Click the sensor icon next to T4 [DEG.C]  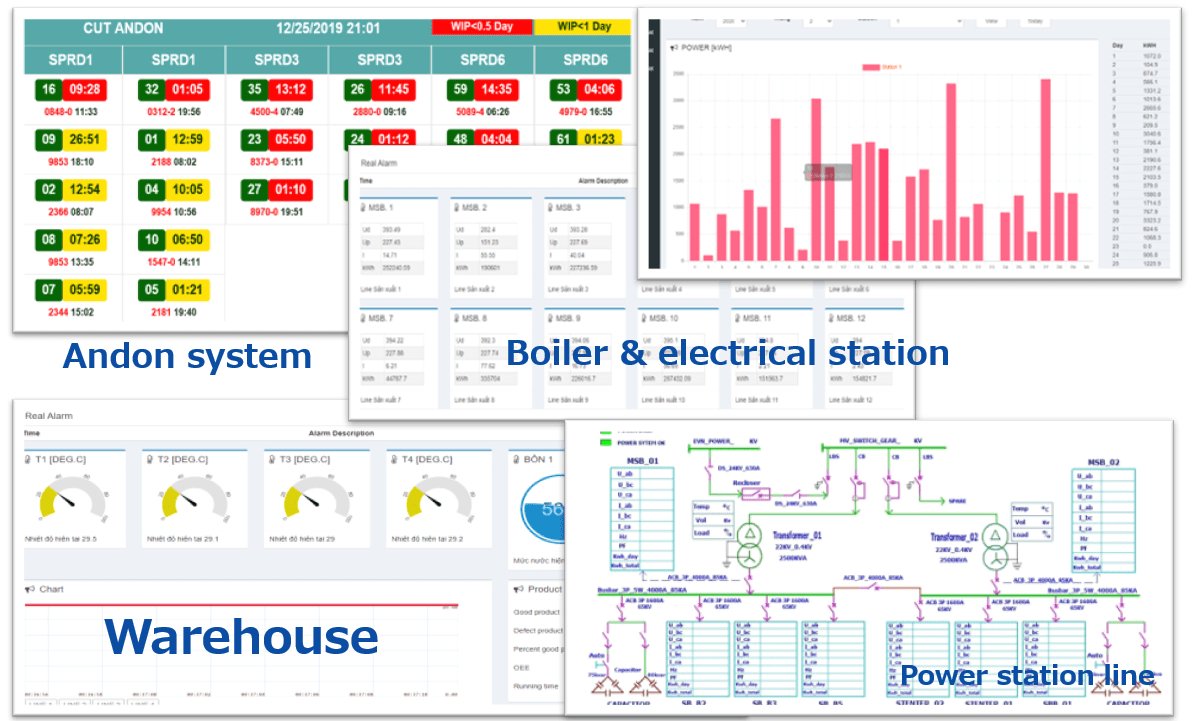tap(394, 459)
